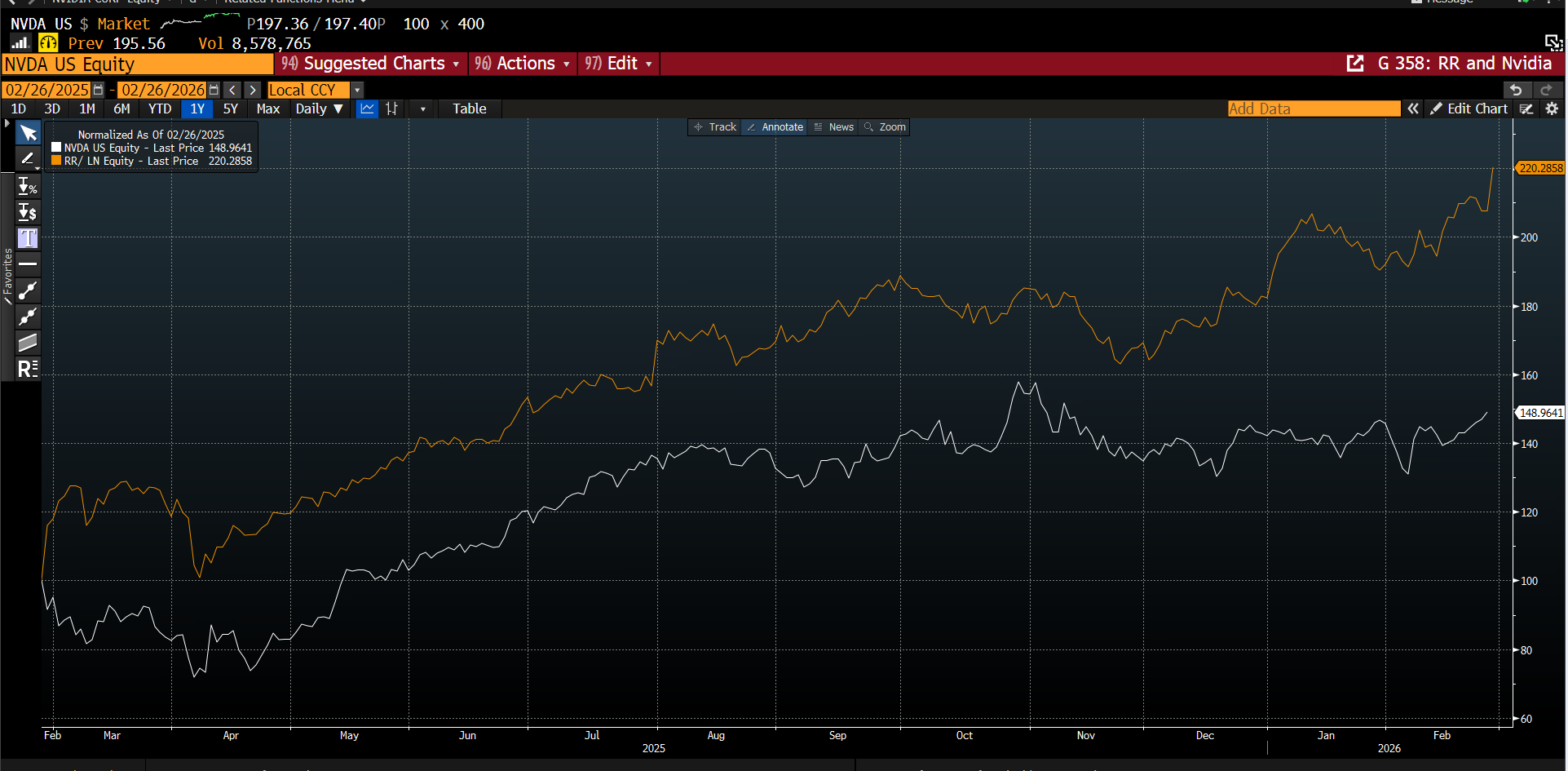Open chart settings gear icon
The height and width of the screenshot is (771, 1568).
point(1552,109)
